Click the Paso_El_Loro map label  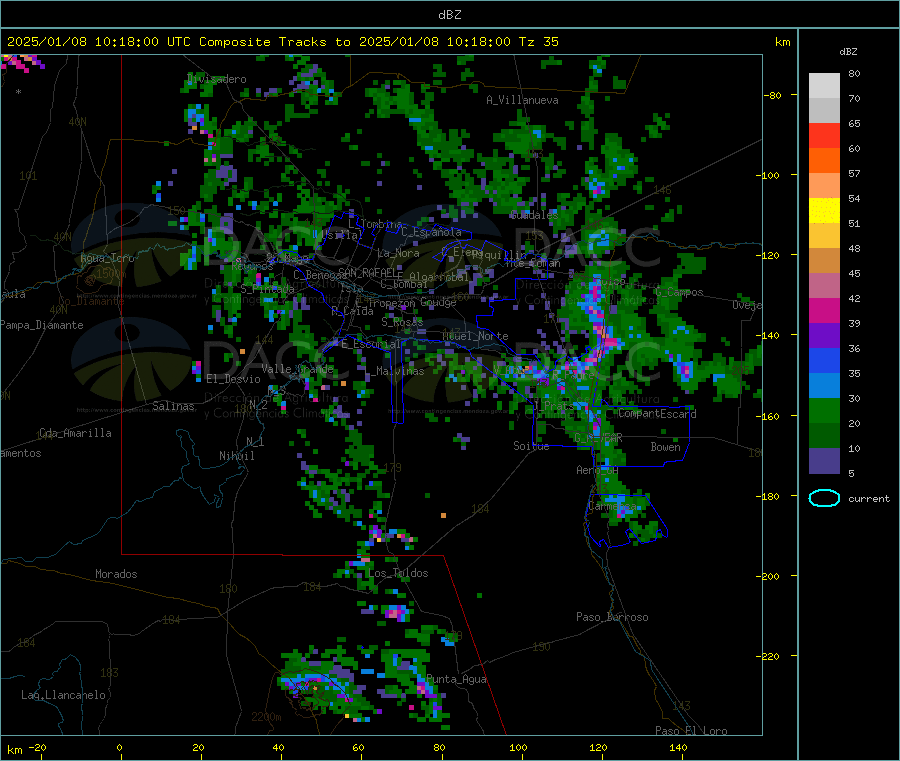coord(691,731)
